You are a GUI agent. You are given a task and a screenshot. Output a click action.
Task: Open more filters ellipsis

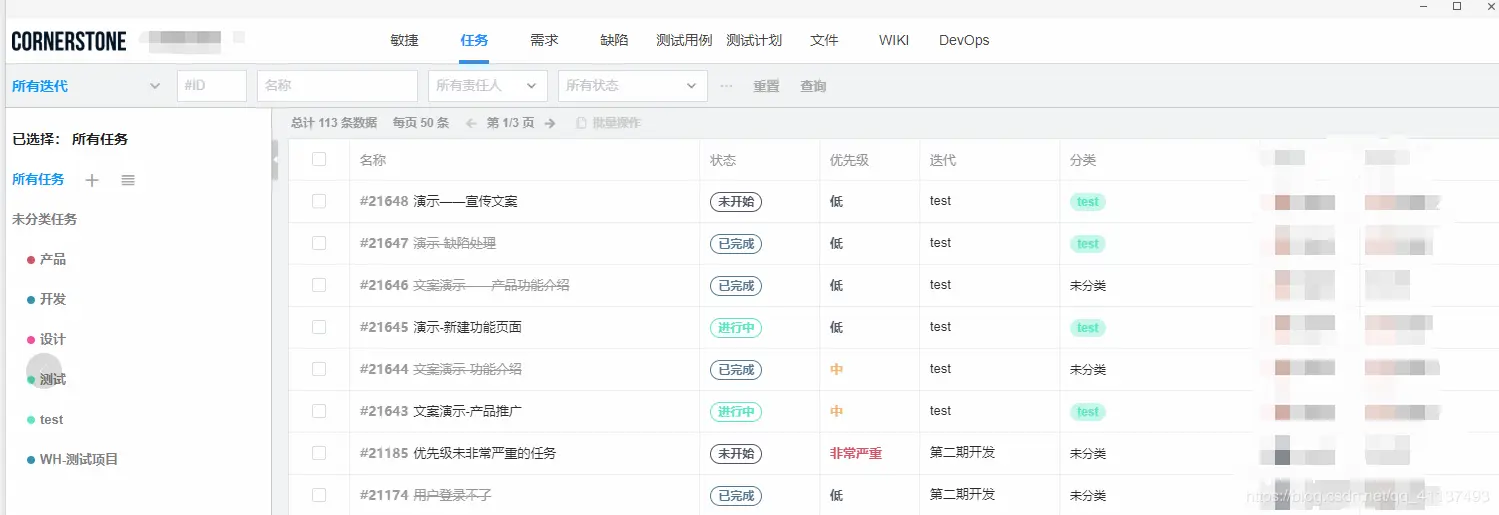pos(726,86)
